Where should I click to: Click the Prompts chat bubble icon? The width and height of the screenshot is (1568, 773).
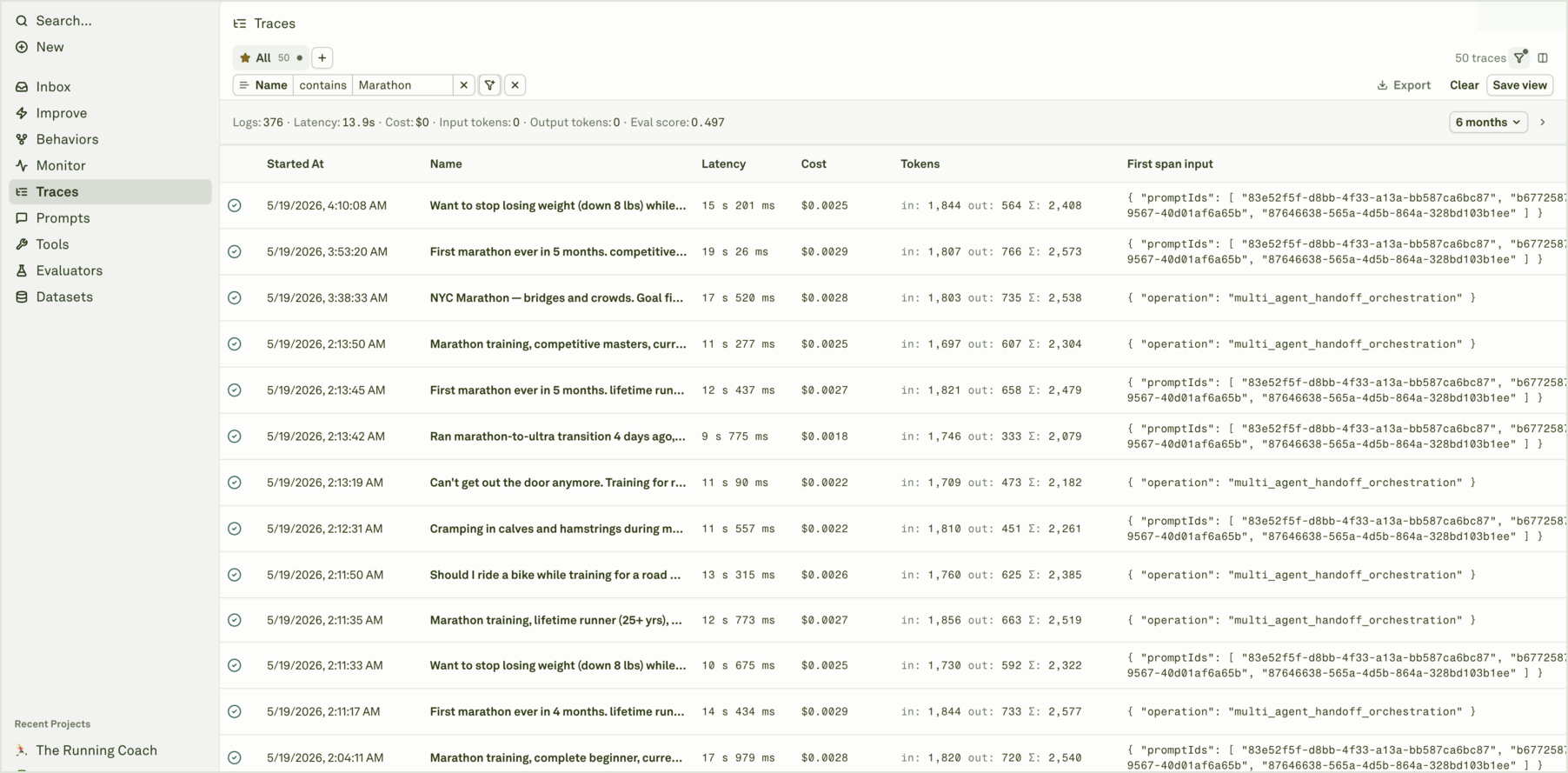pyautogui.click(x=22, y=218)
